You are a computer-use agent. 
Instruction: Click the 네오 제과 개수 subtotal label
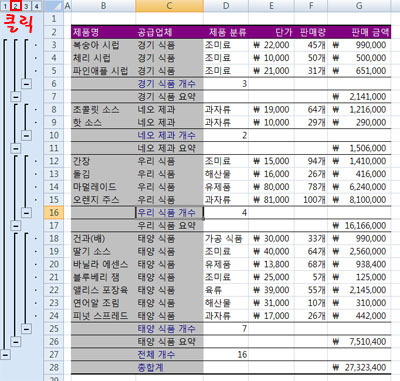[169, 135]
